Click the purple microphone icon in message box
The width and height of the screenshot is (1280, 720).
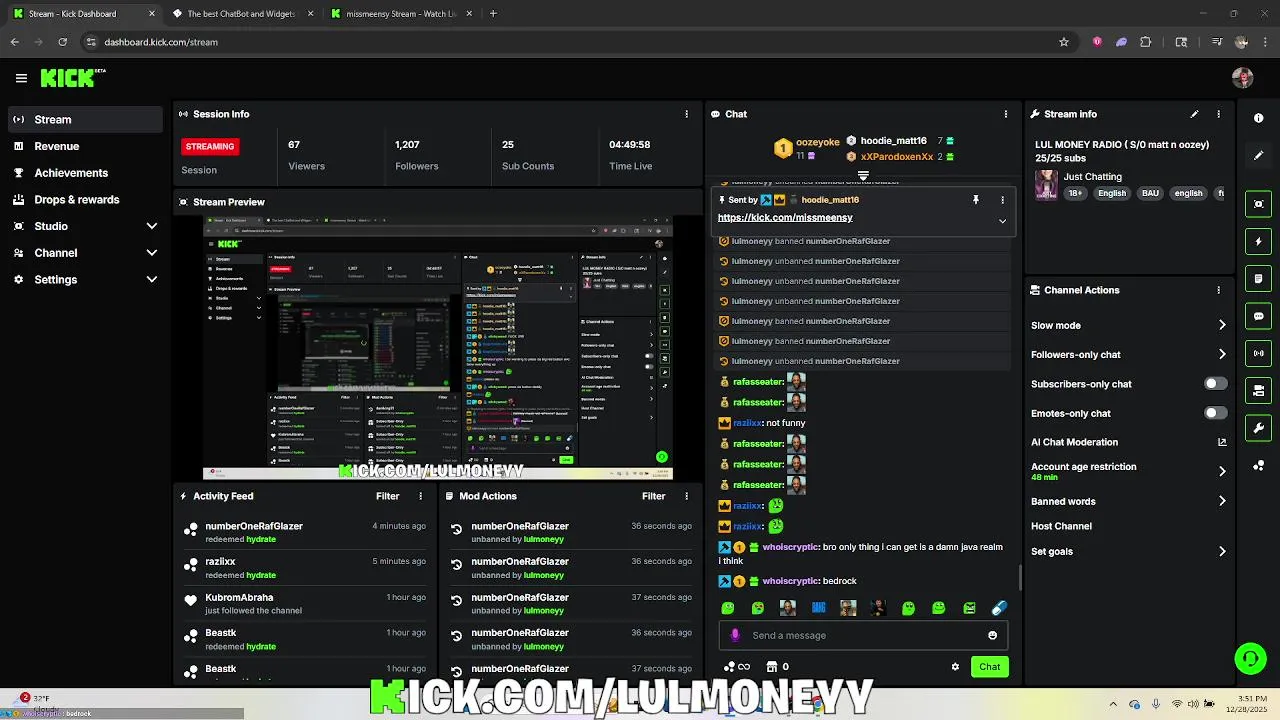coord(735,635)
